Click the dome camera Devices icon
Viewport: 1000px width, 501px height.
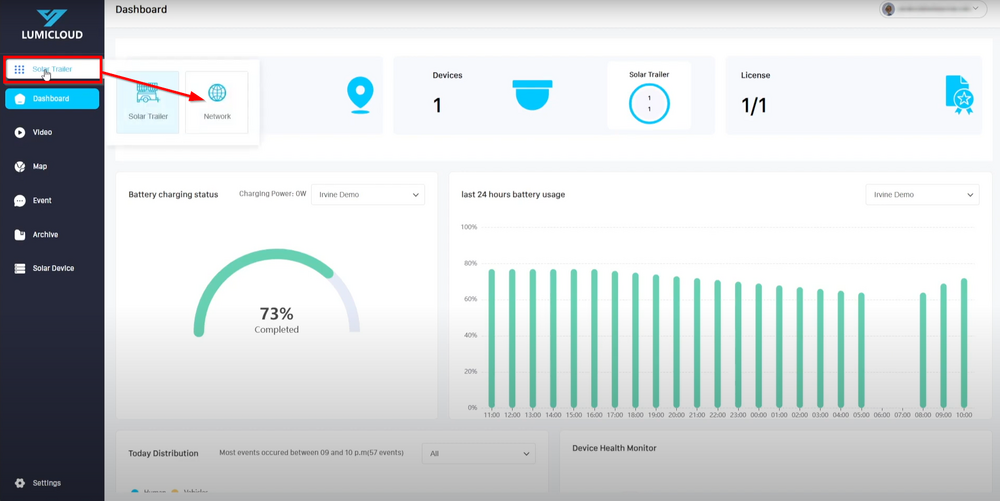pyautogui.click(x=532, y=95)
